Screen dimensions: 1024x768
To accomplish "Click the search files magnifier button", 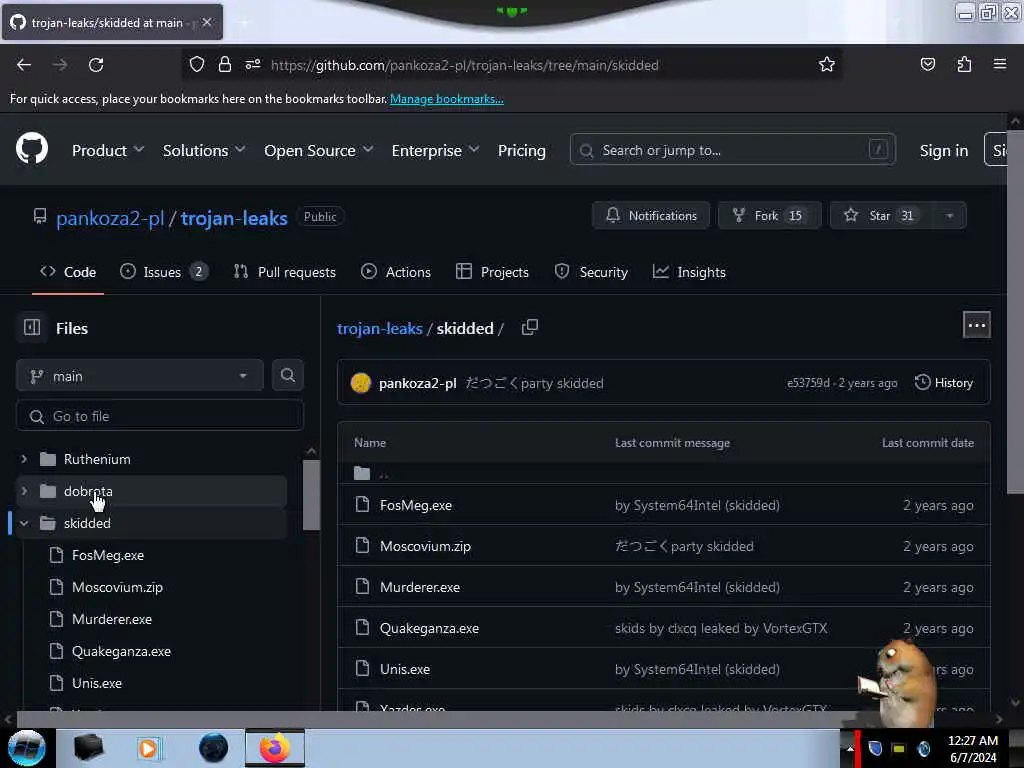I will click(287, 375).
